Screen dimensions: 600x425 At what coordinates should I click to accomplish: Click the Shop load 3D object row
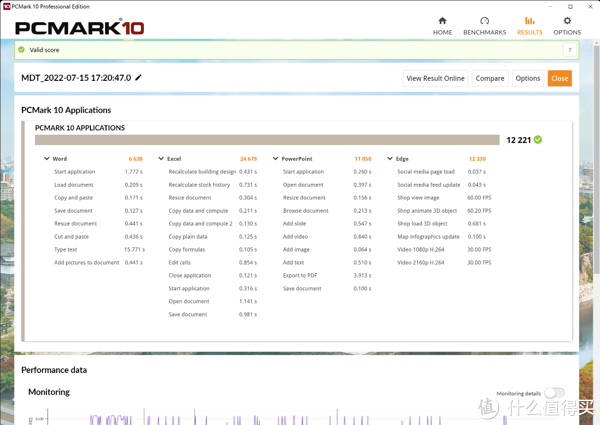click(442, 223)
